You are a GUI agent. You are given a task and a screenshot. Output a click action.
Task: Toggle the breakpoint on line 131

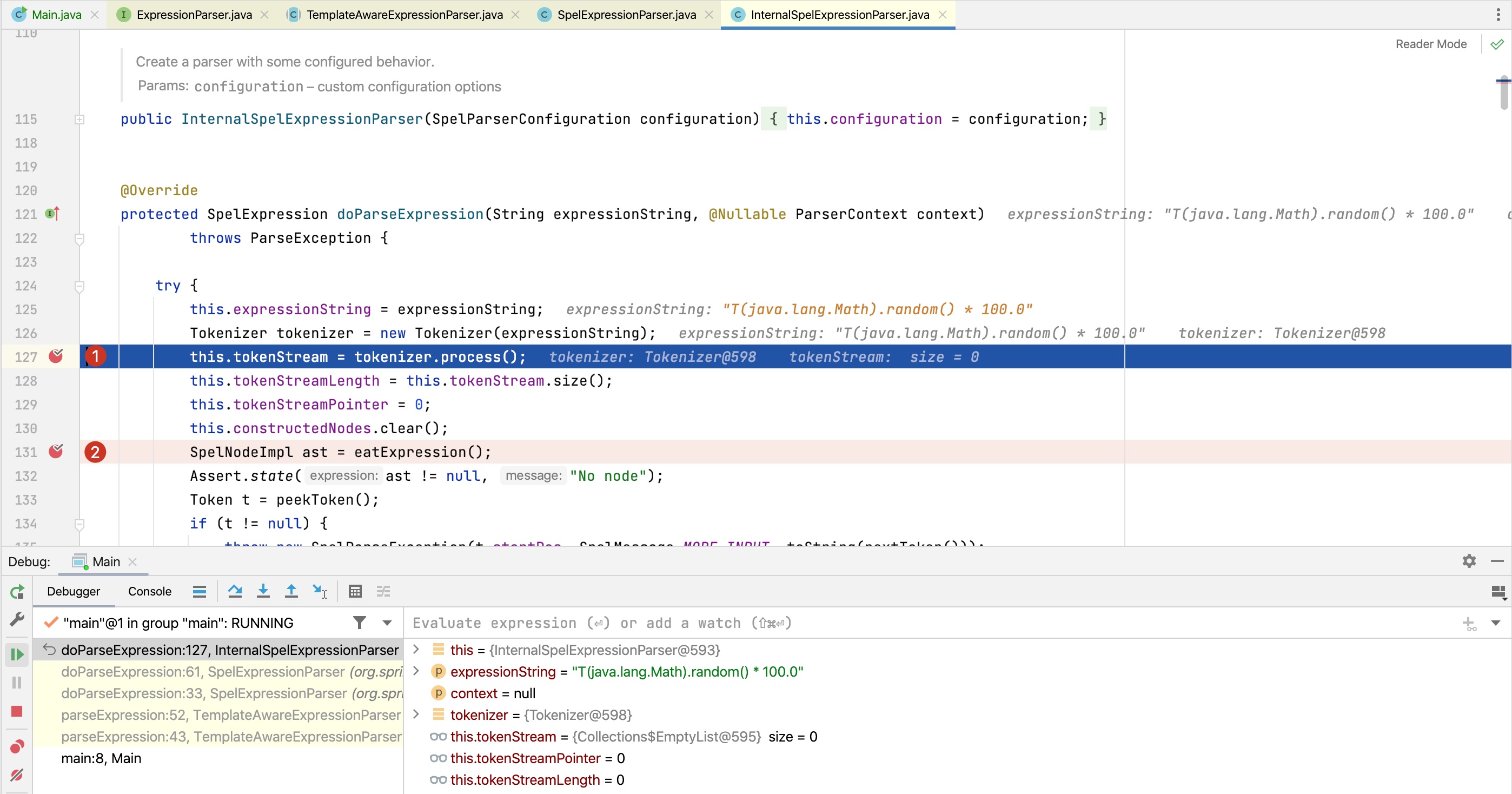pyautogui.click(x=56, y=452)
